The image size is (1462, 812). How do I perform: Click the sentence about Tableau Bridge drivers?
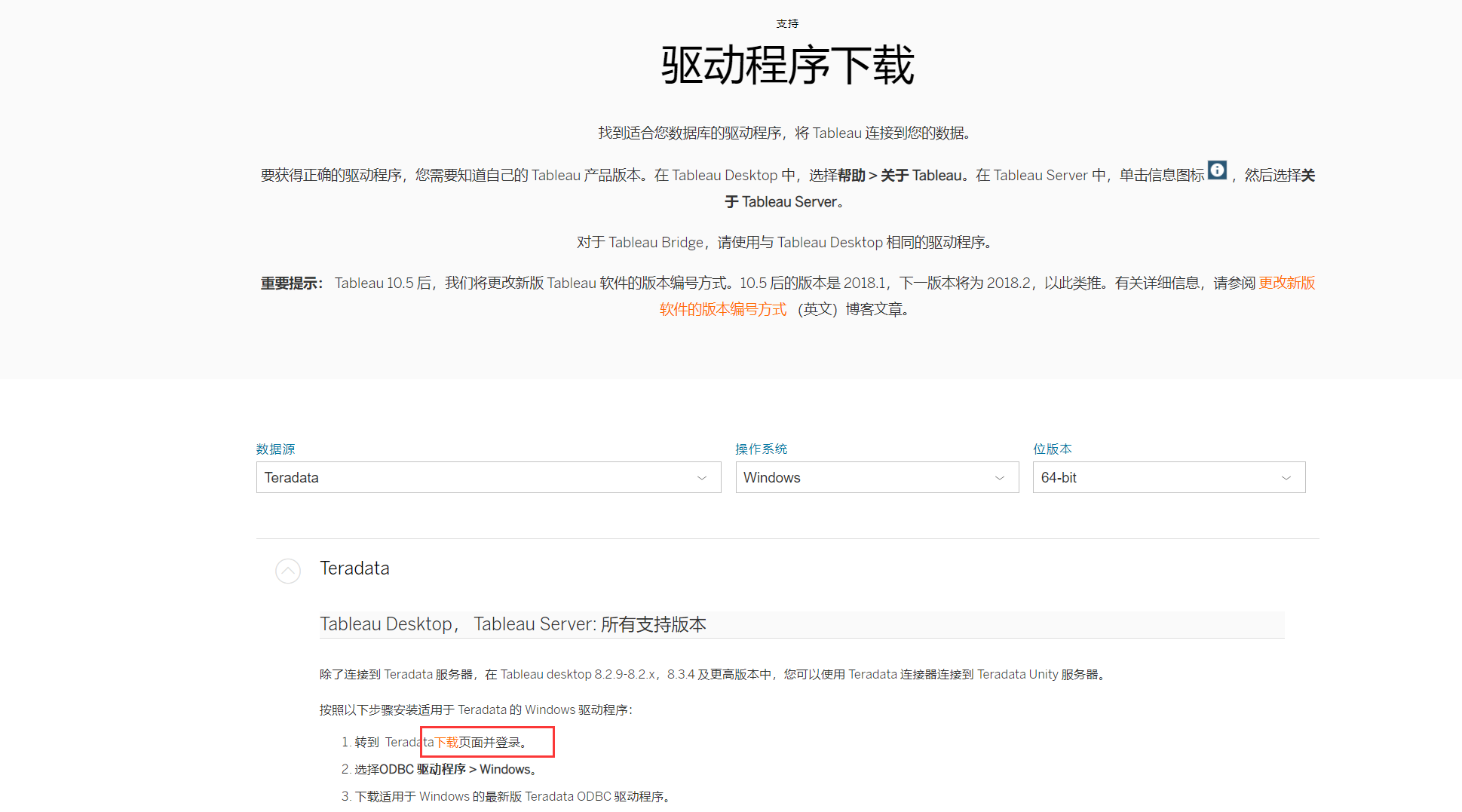[x=786, y=242]
